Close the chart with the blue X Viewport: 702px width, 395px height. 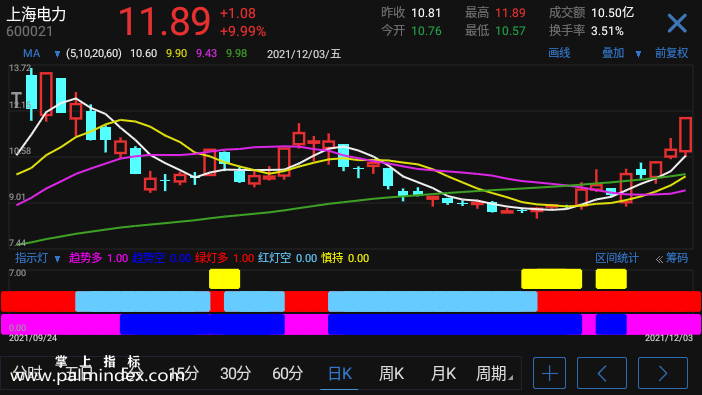677,23
